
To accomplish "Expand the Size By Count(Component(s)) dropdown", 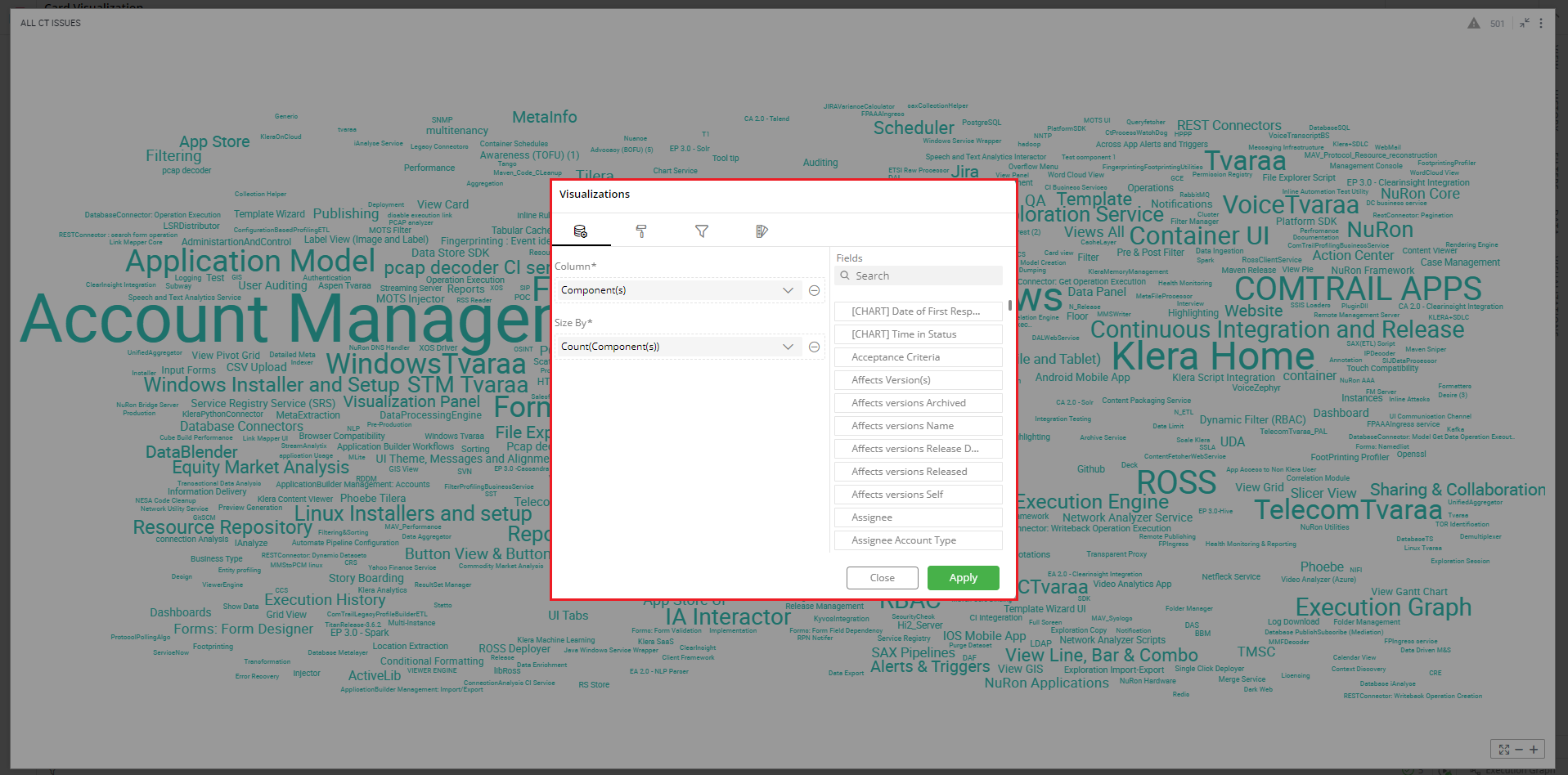I will click(678, 347).
